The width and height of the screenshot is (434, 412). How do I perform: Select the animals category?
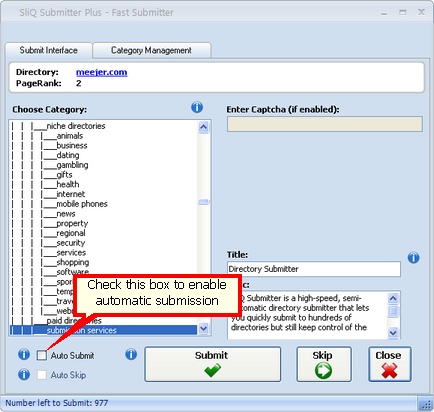point(70,136)
